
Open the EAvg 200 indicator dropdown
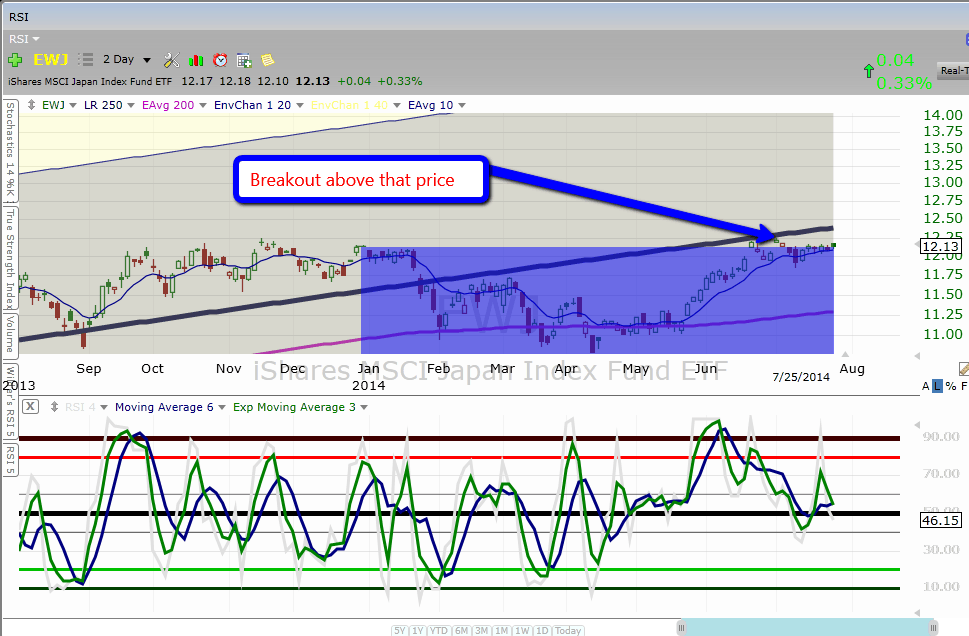pyautogui.click(x=178, y=104)
